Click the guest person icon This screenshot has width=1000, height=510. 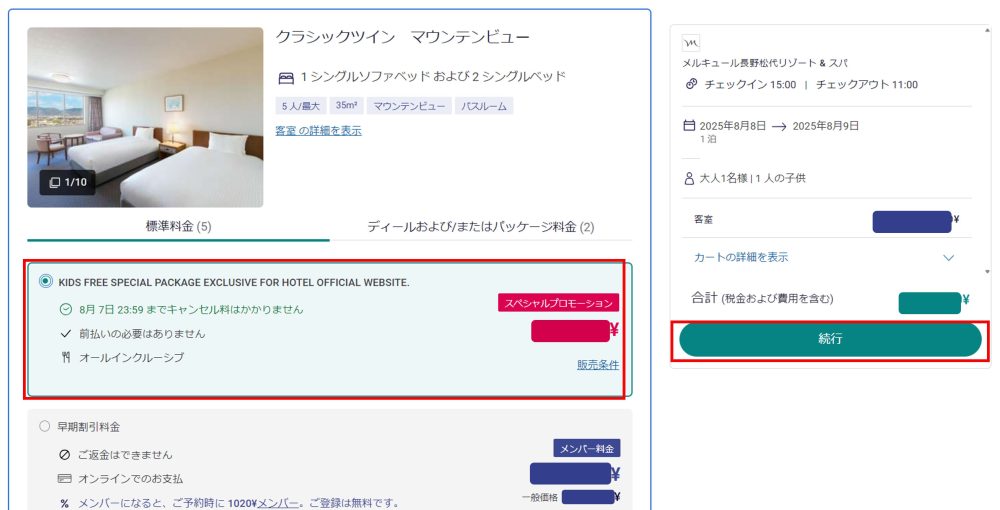click(x=689, y=178)
